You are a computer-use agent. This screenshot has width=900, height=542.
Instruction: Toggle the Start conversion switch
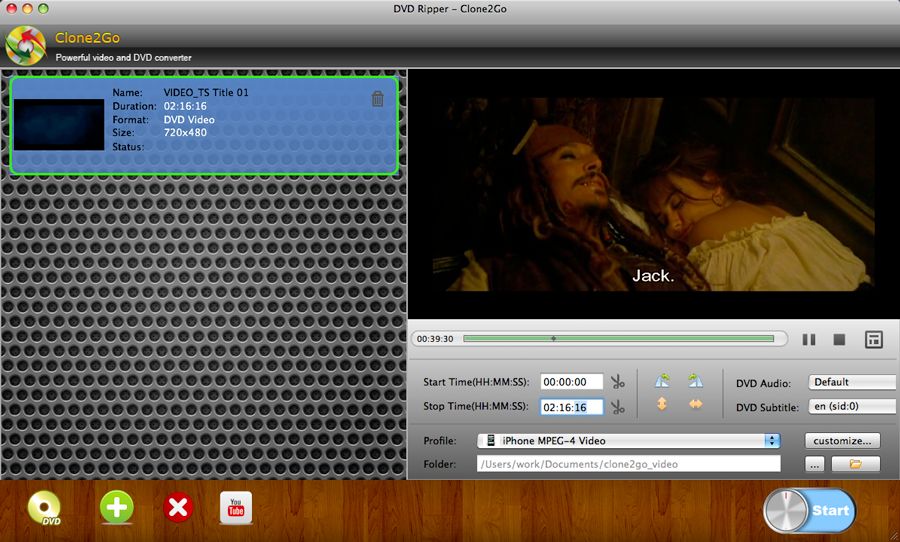(x=809, y=510)
